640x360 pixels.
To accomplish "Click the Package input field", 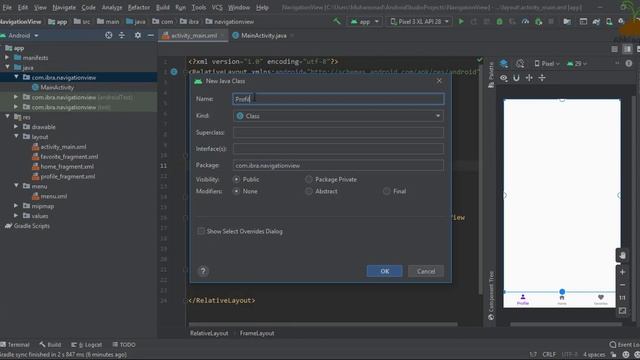I will [x=338, y=165].
